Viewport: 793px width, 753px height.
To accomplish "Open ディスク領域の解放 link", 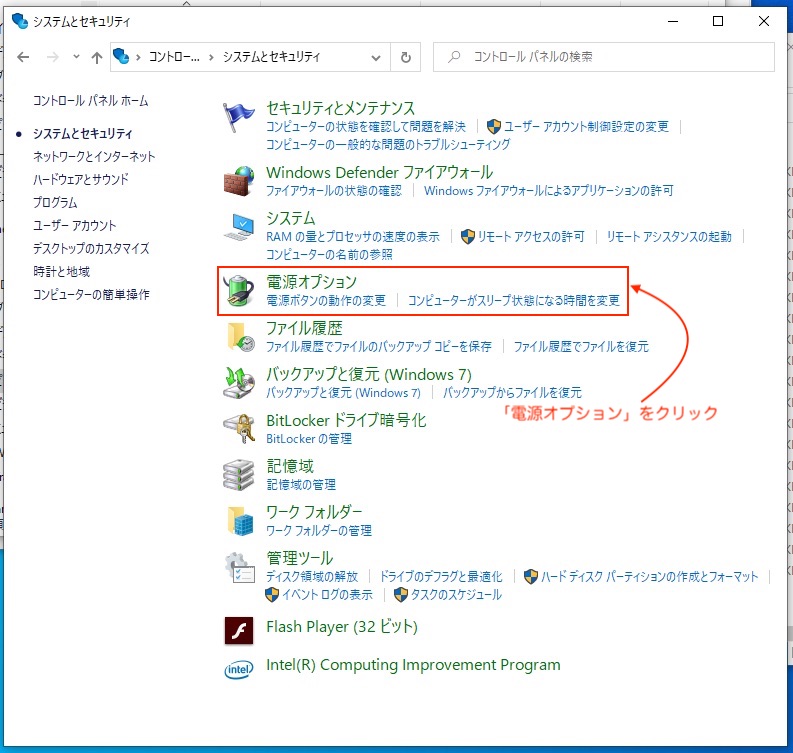I will (x=311, y=576).
